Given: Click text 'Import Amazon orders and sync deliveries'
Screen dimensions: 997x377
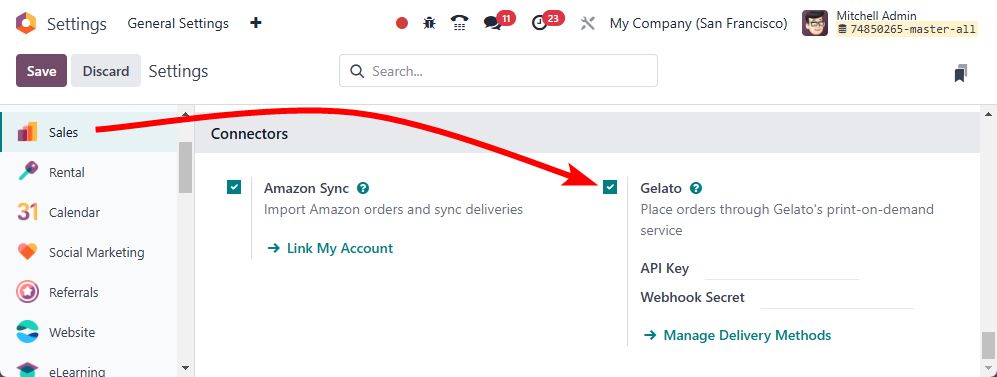Looking at the screenshot, I should point(394,209).
